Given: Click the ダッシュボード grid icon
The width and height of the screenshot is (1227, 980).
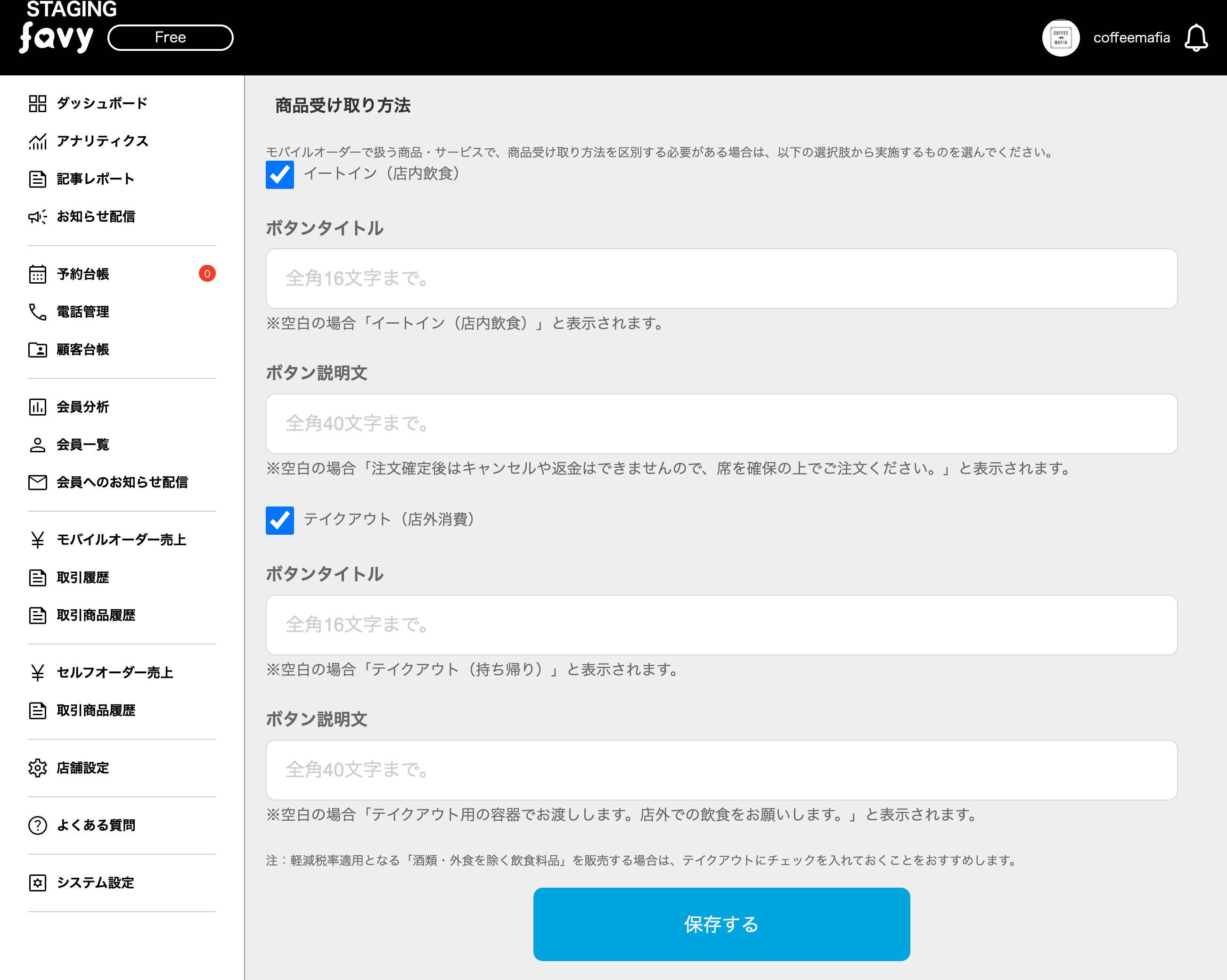Looking at the screenshot, I should [x=38, y=104].
